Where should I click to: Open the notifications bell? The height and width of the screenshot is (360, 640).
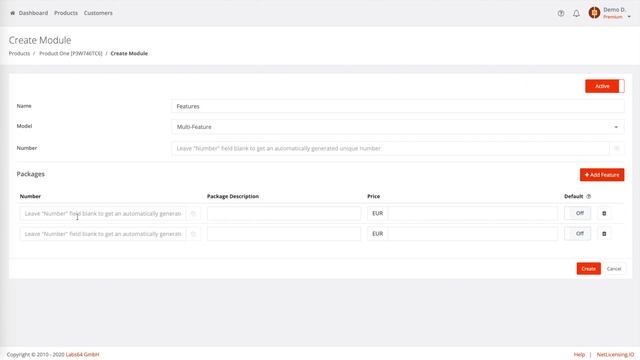click(576, 13)
